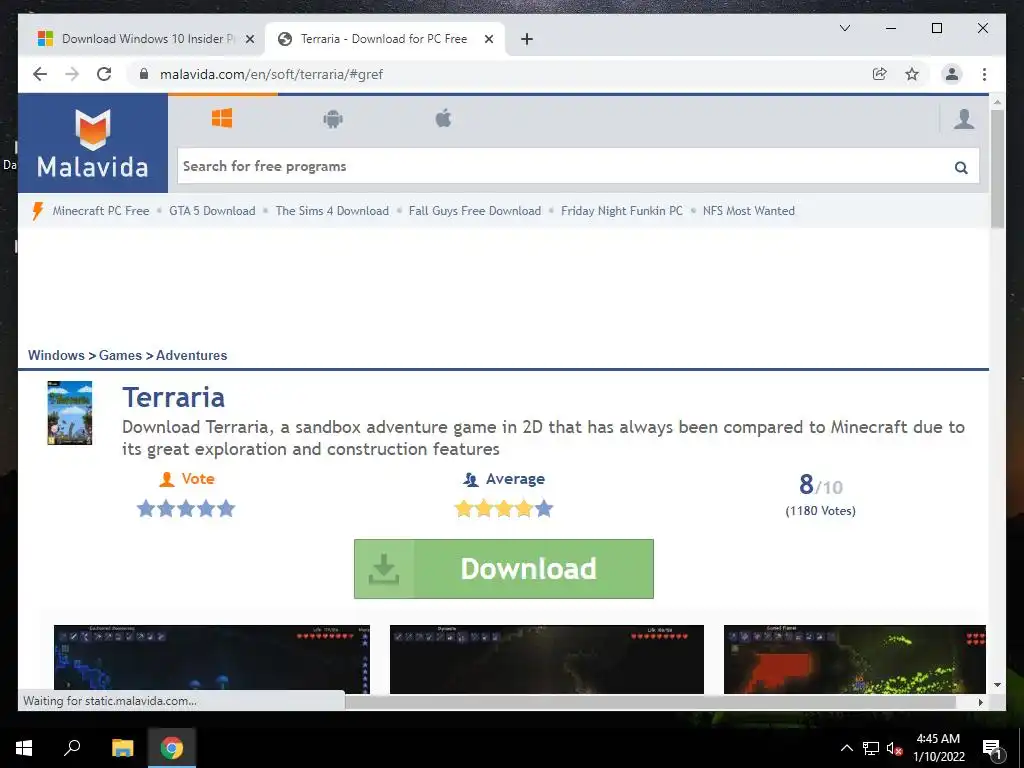This screenshot has height=768, width=1024.
Task: Open the Windows platform tab icon
Action: 222,118
